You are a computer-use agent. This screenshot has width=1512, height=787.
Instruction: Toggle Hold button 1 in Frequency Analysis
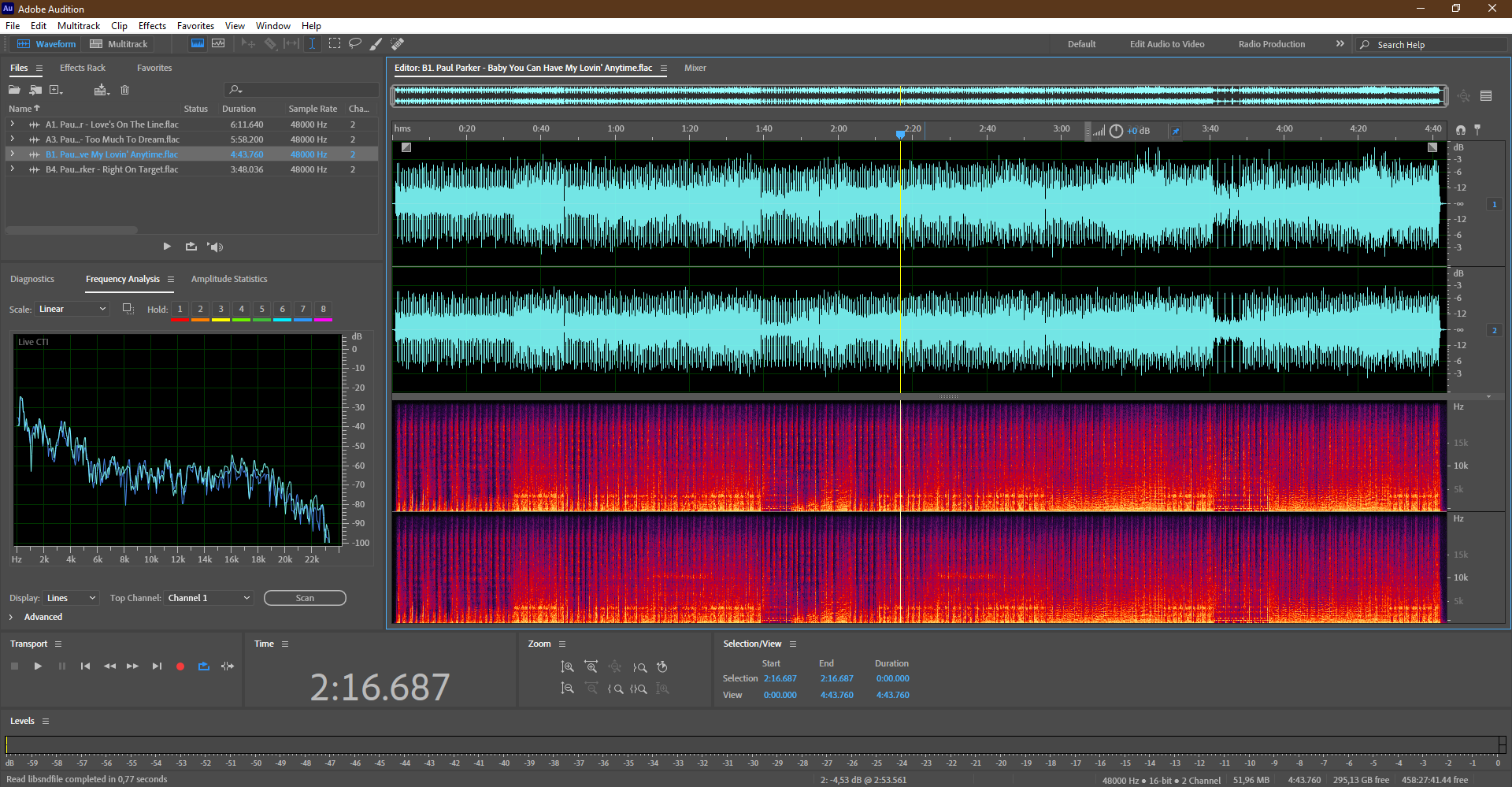(180, 310)
